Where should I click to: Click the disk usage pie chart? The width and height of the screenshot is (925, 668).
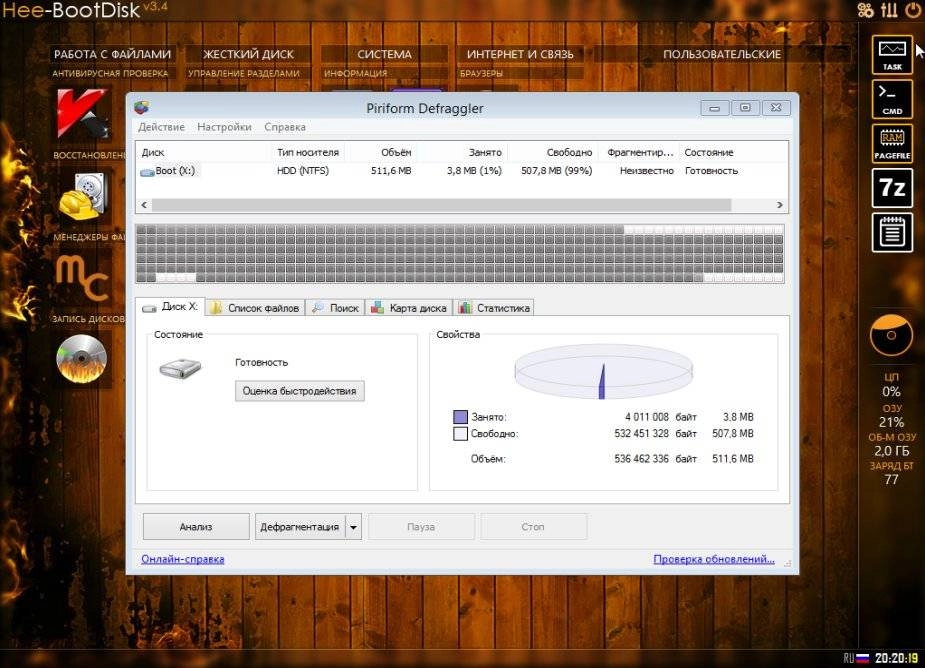tap(603, 372)
